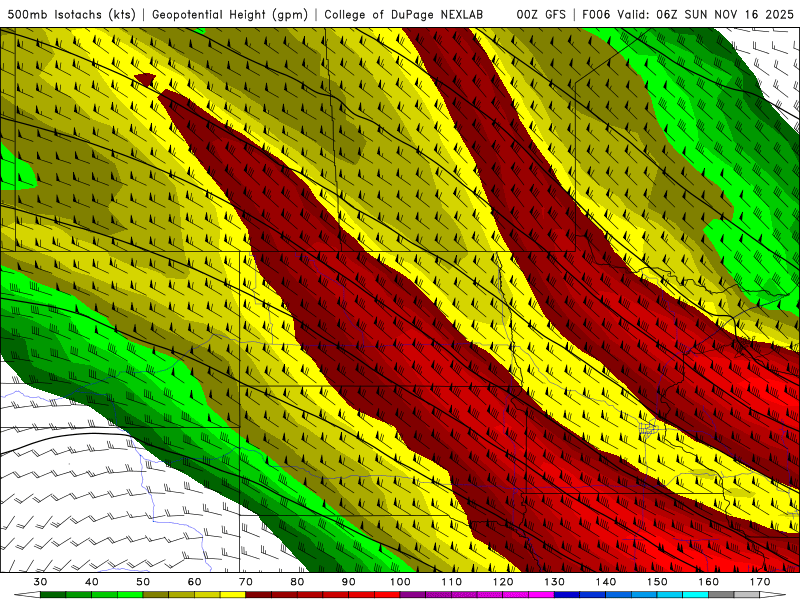Pick the darkest green swatch in the color bar
This screenshot has width=800, height=600.
coord(53,595)
